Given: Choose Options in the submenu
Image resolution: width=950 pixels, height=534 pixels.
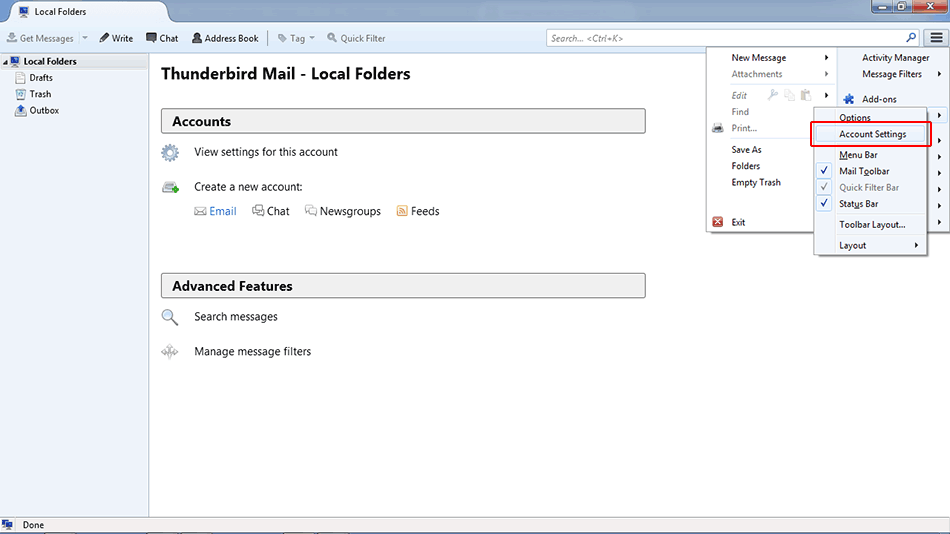Looking at the screenshot, I should coord(854,118).
